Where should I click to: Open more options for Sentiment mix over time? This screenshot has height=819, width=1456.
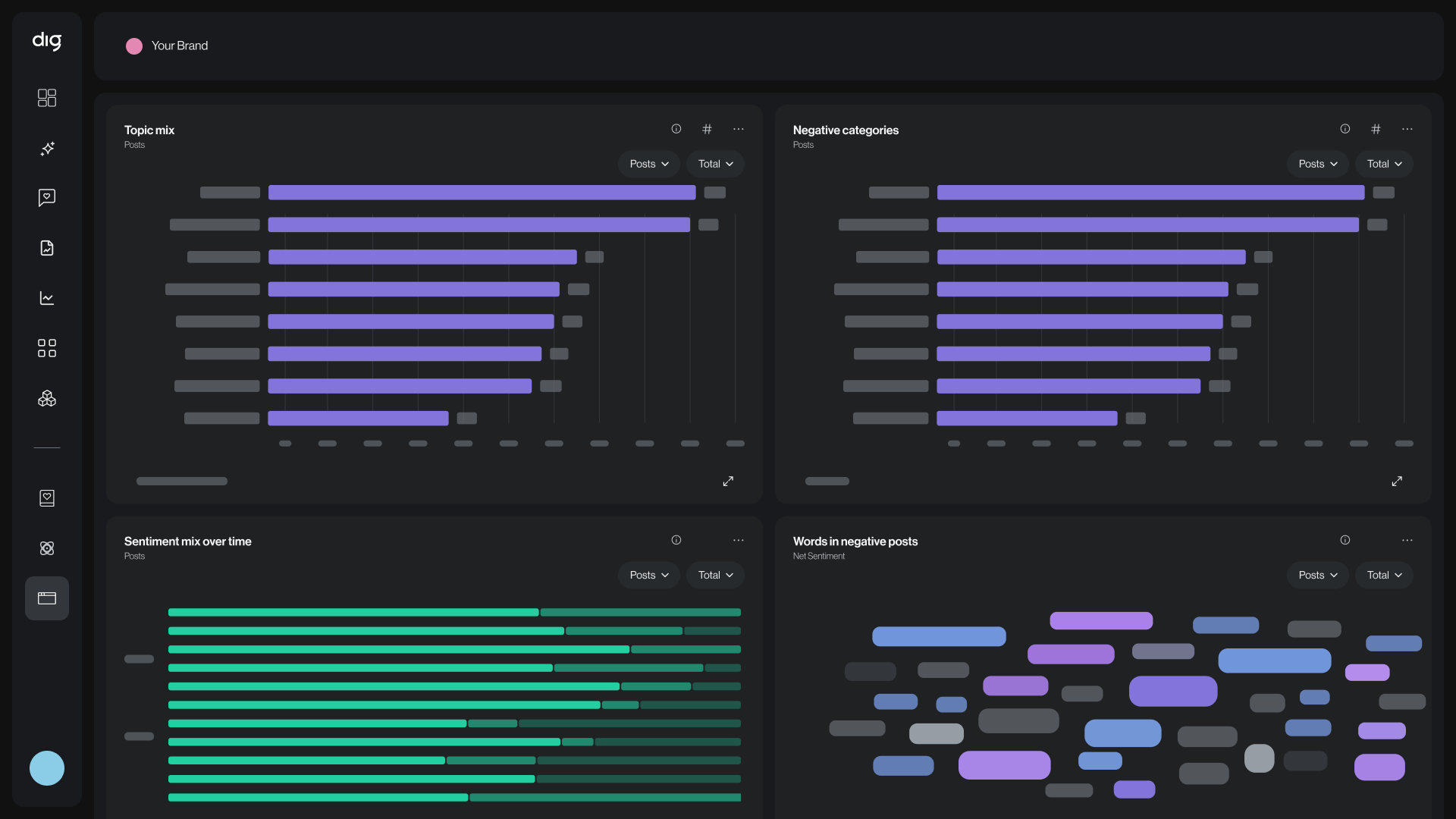point(739,540)
